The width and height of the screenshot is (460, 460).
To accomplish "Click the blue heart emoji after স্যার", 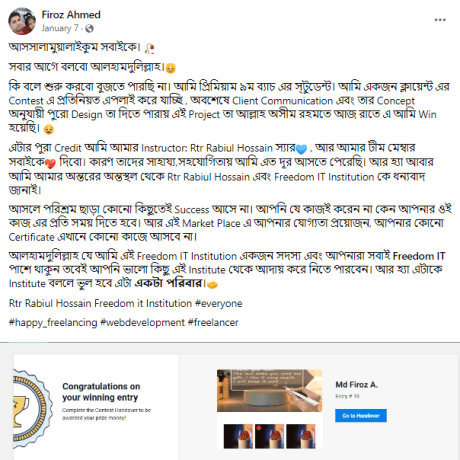I will pos(301,149).
